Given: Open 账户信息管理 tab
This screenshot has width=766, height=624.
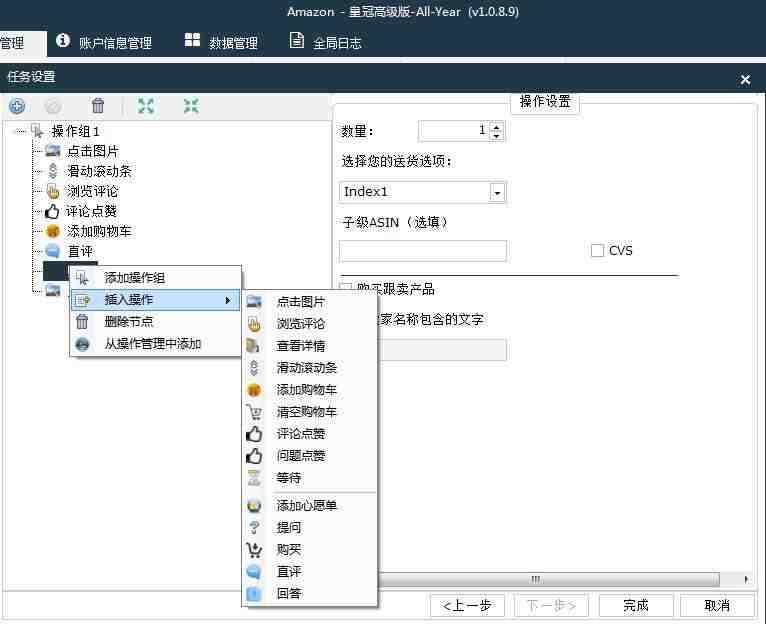Looking at the screenshot, I should (x=104, y=43).
